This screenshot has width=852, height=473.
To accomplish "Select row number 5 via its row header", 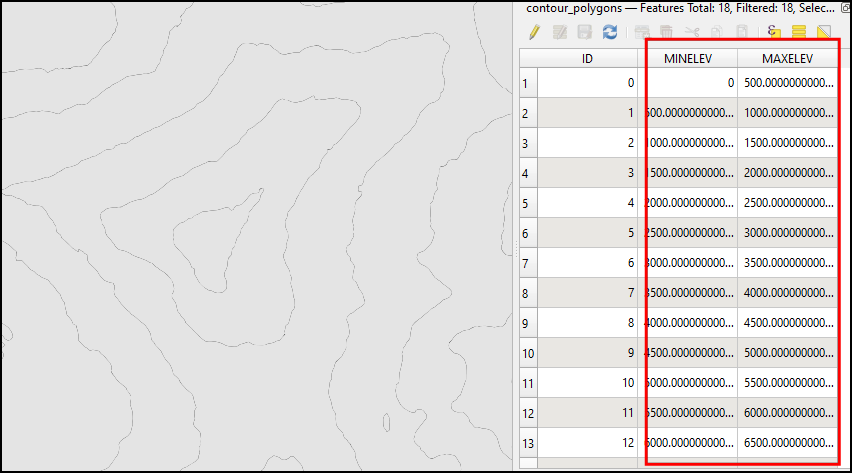I will [528, 203].
